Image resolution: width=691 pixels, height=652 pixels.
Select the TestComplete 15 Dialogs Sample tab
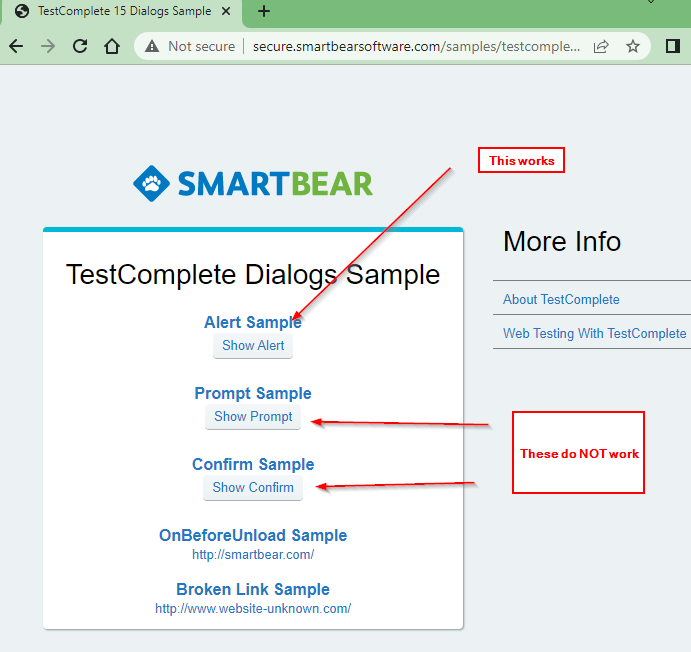coord(124,11)
